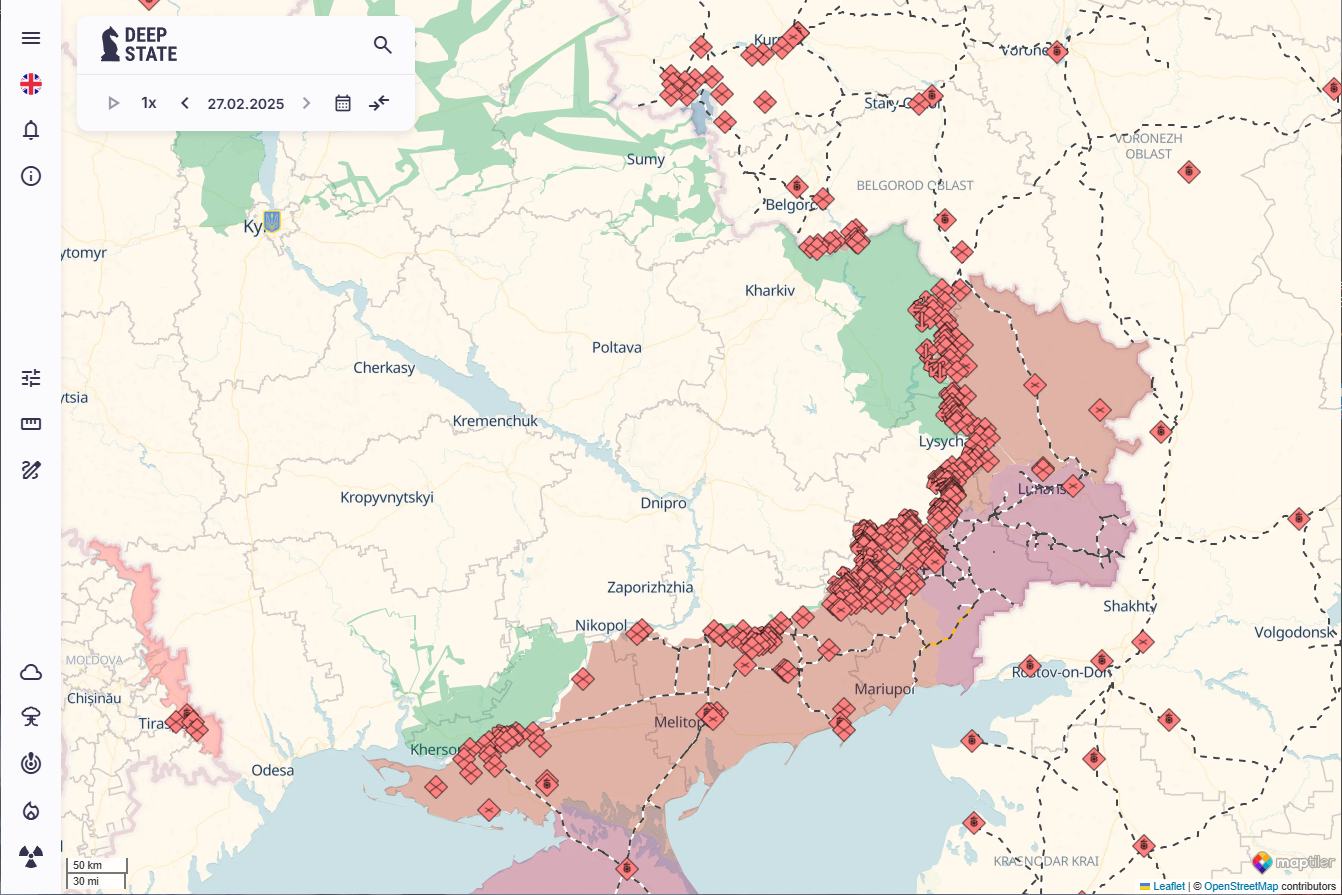1342x895 pixels.
Task: Change the 1x playback speed
Action: [x=149, y=103]
